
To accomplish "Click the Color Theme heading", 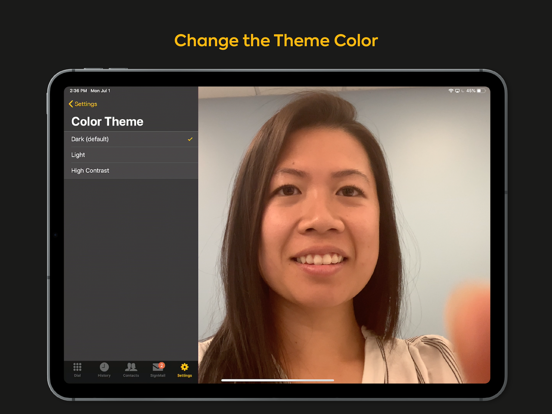I will [x=107, y=121].
